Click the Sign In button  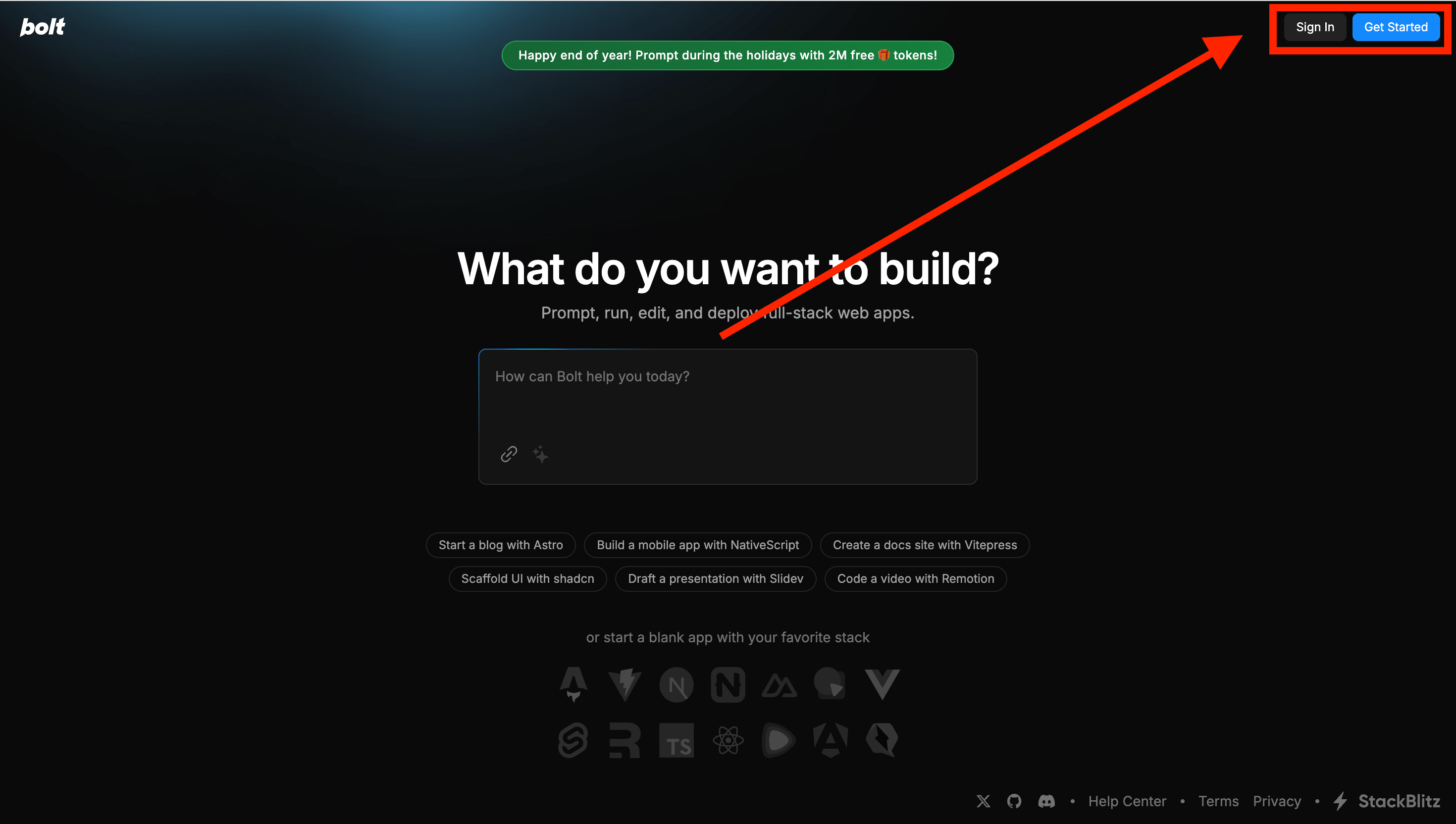pos(1315,27)
